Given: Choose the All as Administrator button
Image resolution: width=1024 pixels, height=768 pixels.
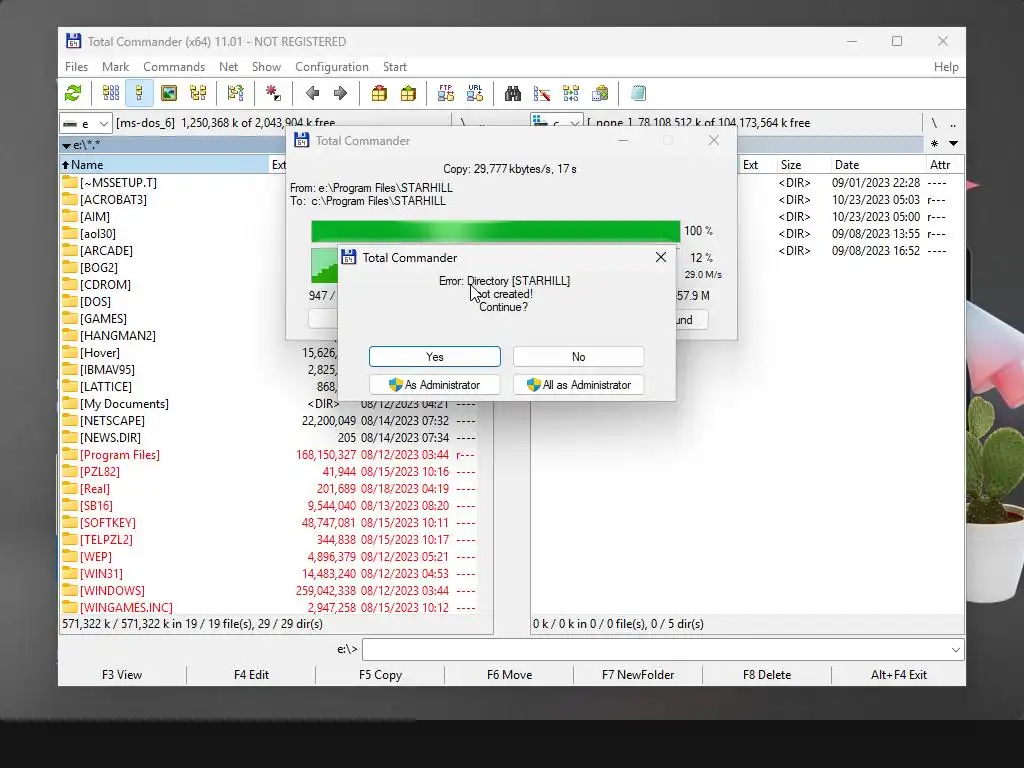Looking at the screenshot, I should (x=579, y=385).
